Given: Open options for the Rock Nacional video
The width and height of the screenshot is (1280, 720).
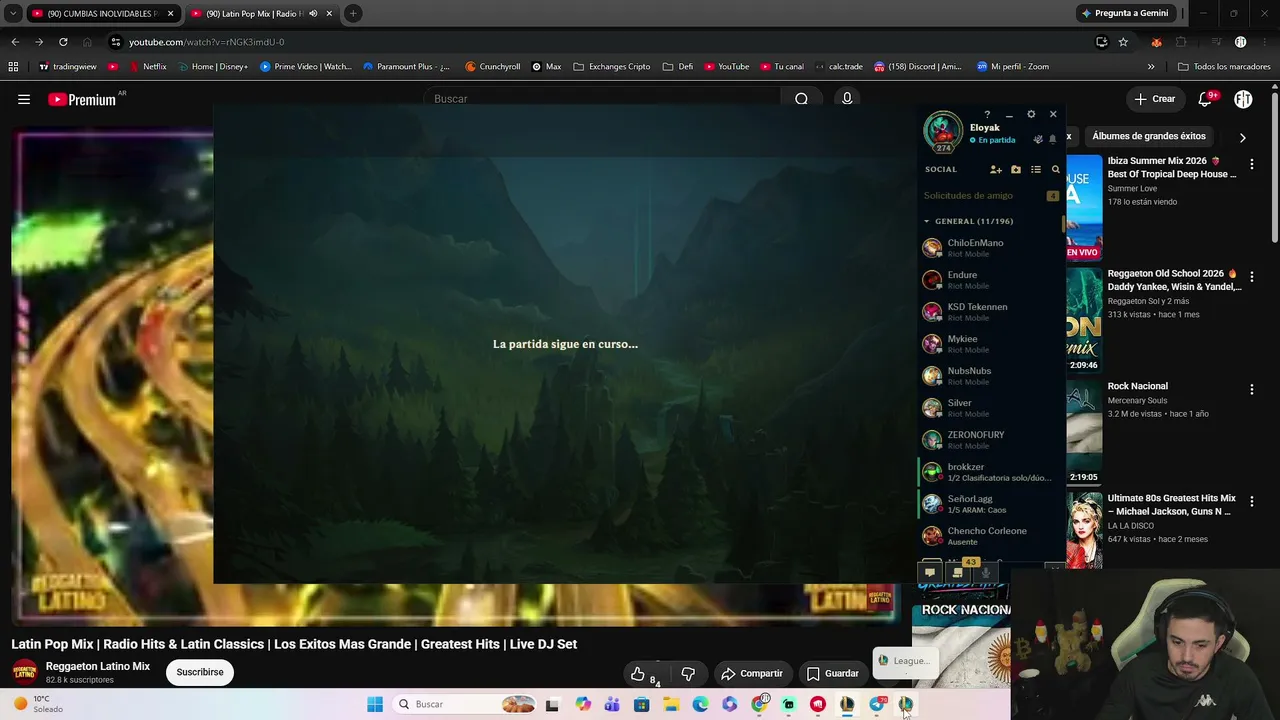Looking at the screenshot, I should [1252, 390].
